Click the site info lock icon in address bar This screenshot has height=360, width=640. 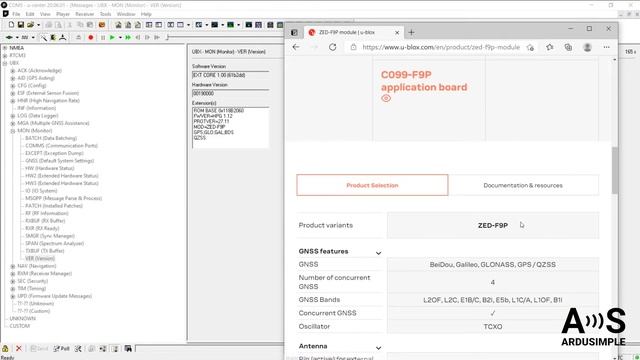pos(353,47)
